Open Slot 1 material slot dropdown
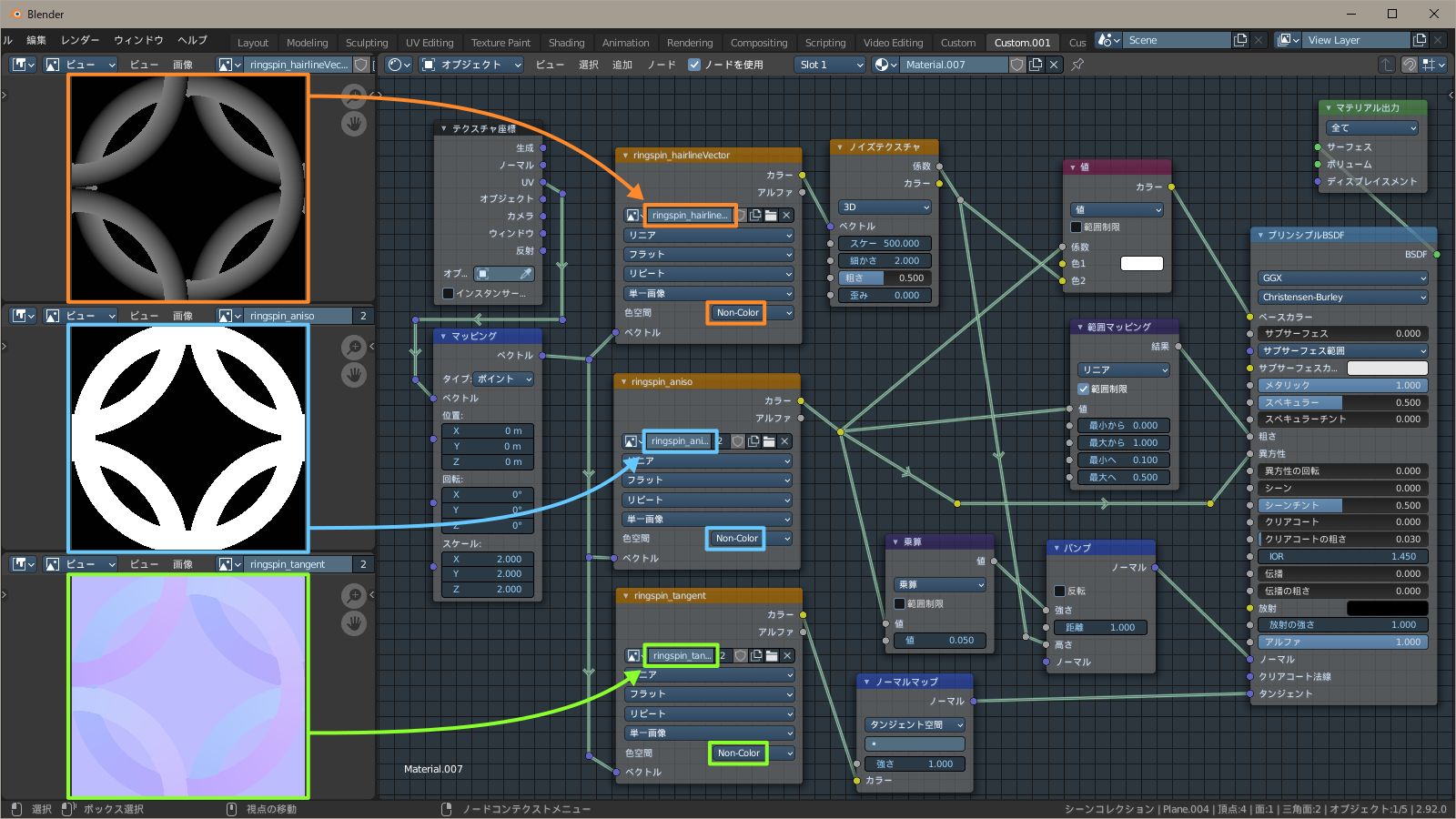This screenshot has width=1456, height=819. click(830, 65)
